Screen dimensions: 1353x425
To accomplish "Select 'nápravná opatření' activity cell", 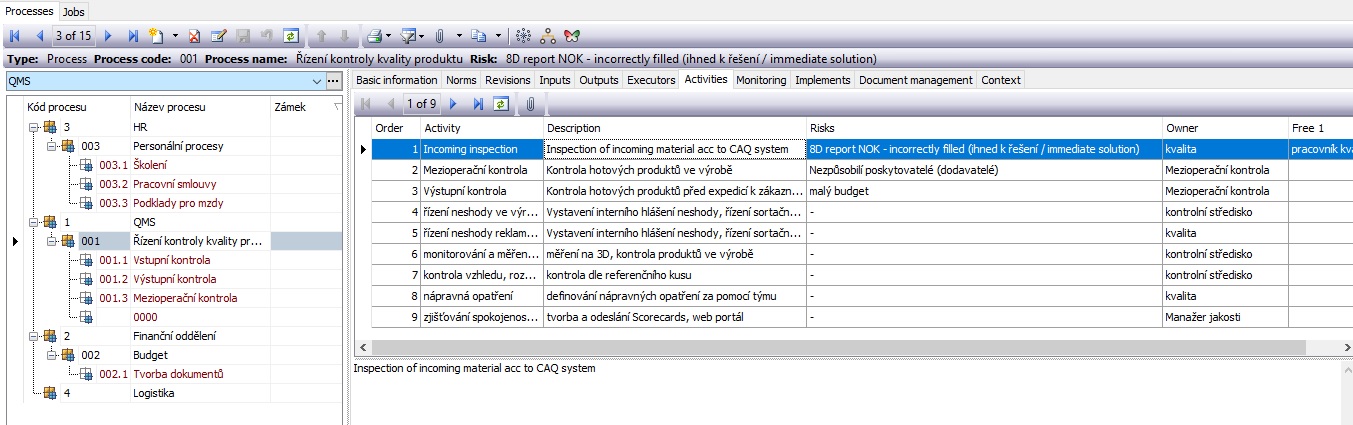I will pyautogui.click(x=482, y=297).
